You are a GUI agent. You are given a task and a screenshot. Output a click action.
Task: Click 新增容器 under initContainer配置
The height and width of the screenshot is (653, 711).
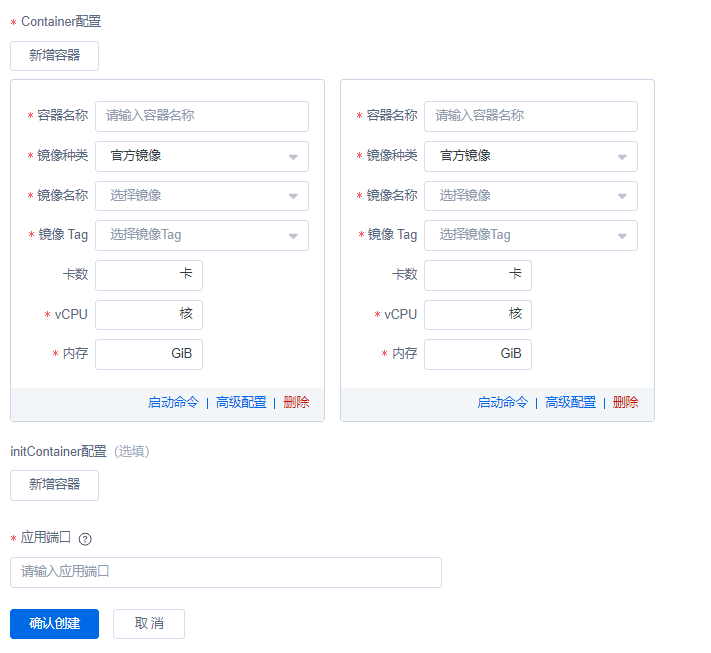click(54, 485)
